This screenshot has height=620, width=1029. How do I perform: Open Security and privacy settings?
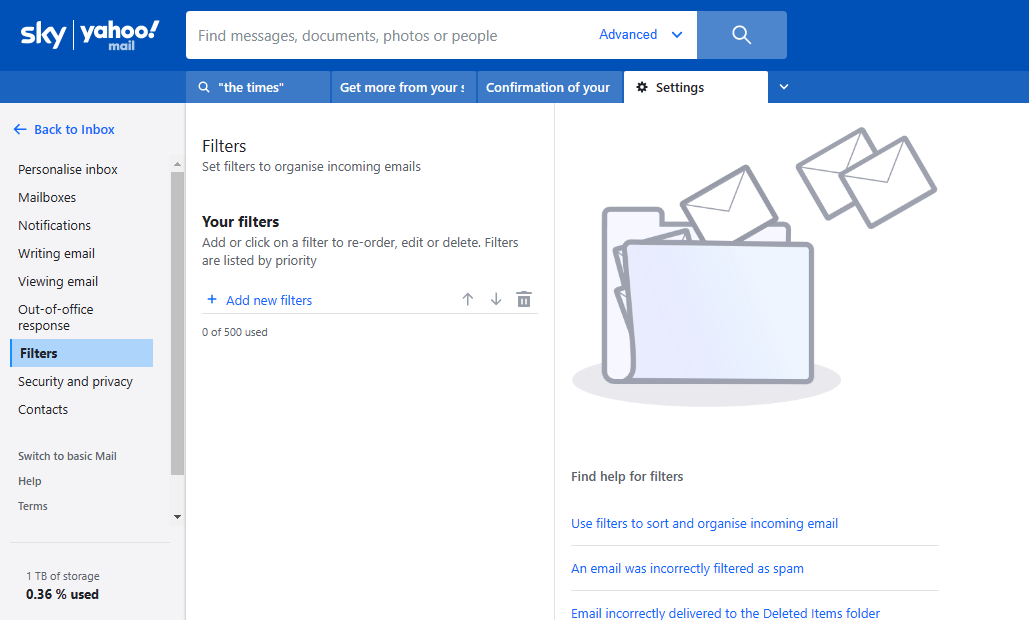point(75,381)
